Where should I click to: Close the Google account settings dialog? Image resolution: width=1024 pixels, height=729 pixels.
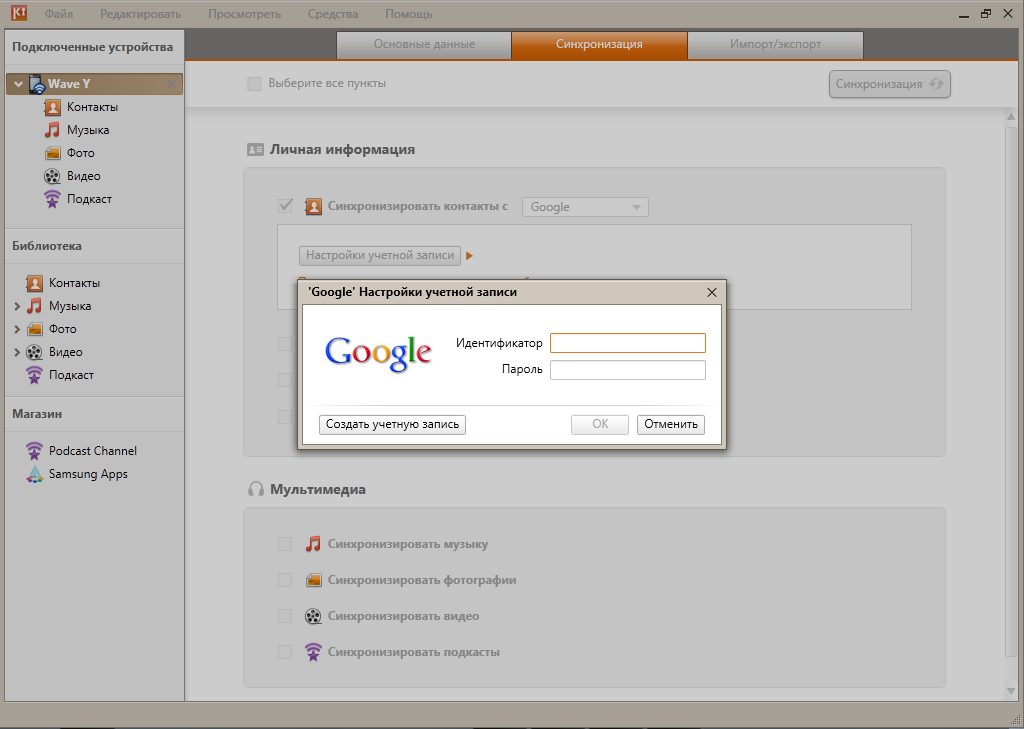click(712, 293)
